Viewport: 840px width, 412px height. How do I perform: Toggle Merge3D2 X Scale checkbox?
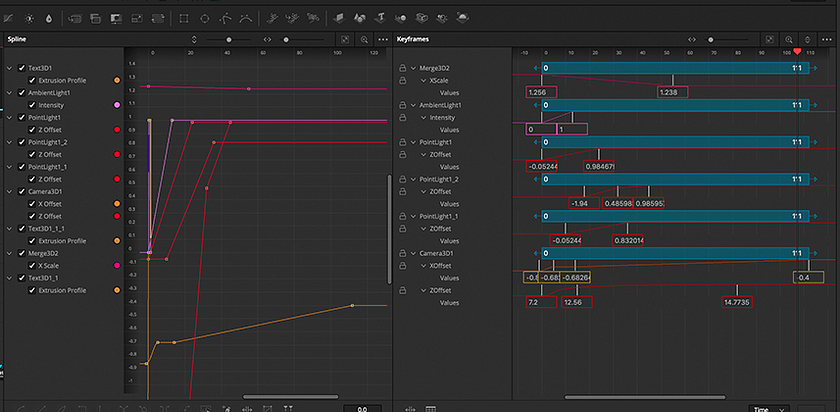click(x=32, y=265)
